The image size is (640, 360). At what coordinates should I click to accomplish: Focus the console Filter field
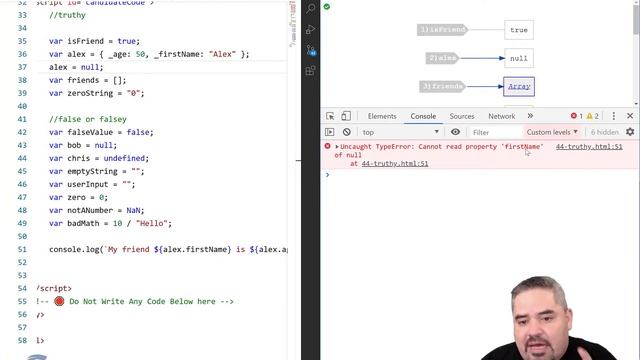[x=495, y=132]
